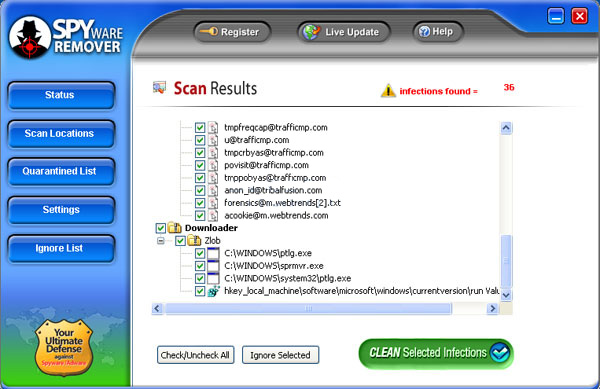Open the Status section
Image resolution: width=600 pixels, height=389 pixels.
(x=60, y=95)
